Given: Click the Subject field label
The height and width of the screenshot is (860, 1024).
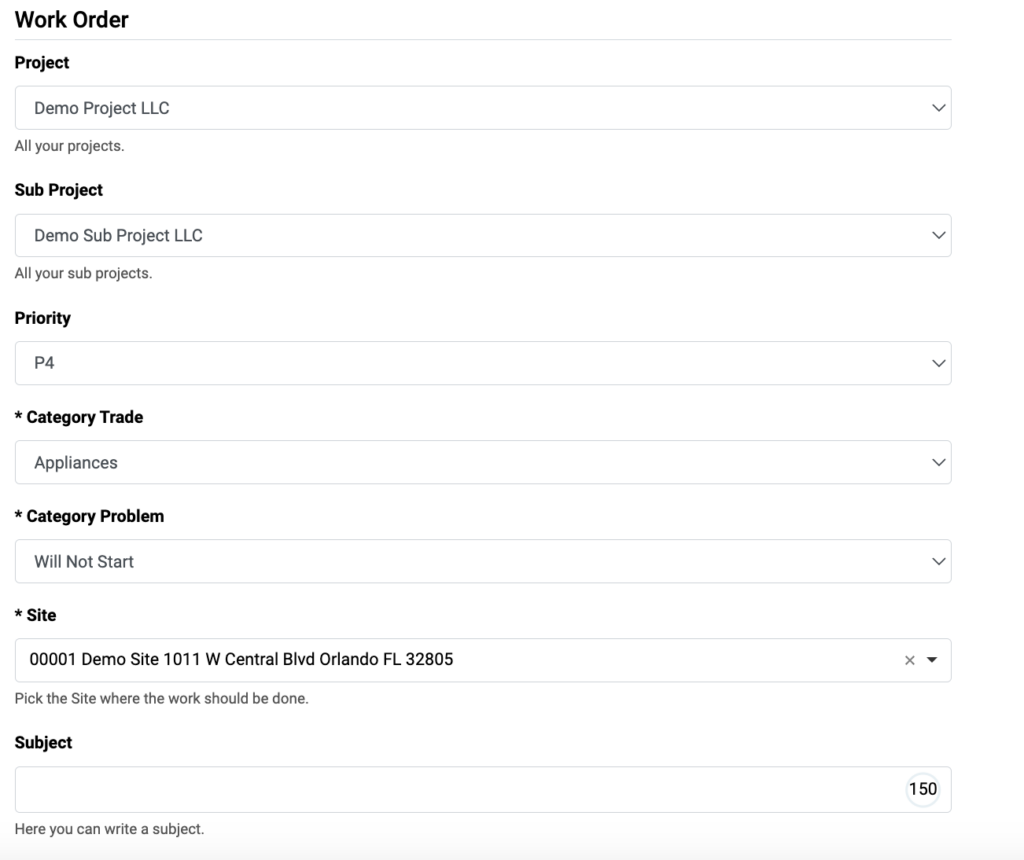Looking at the screenshot, I should pyautogui.click(x=43, y=742).
